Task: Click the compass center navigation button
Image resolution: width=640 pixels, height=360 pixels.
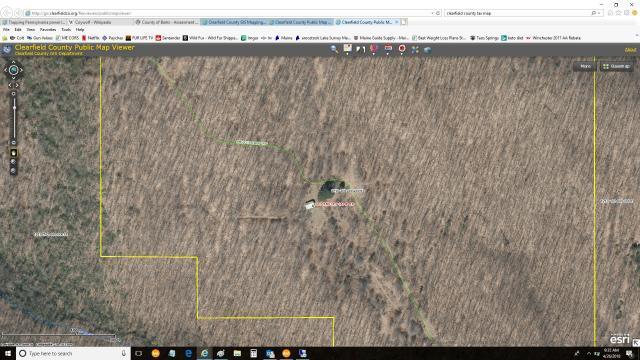Action: click(13, 70)
